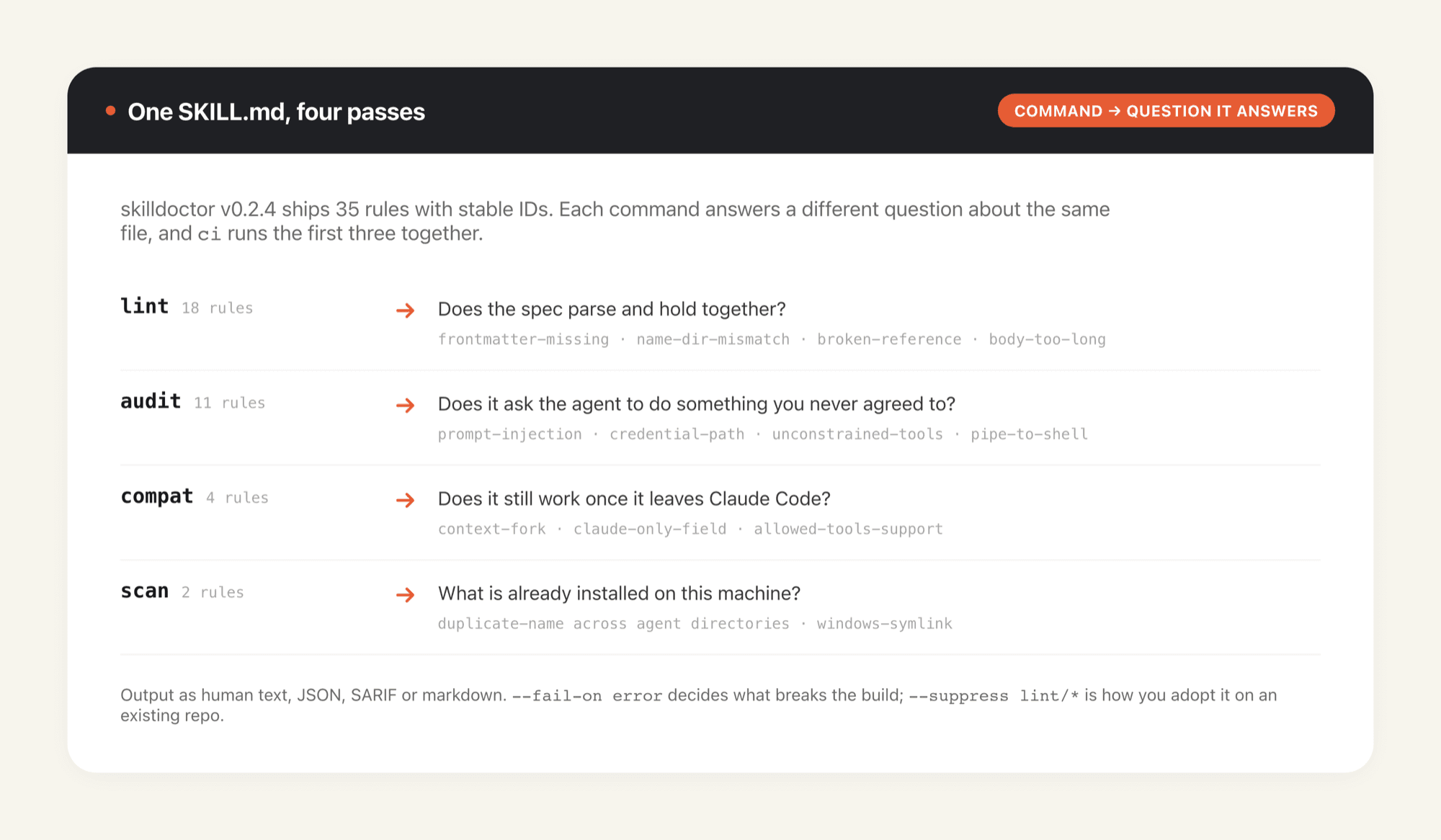Select the compat command name

tap(157, 496)
